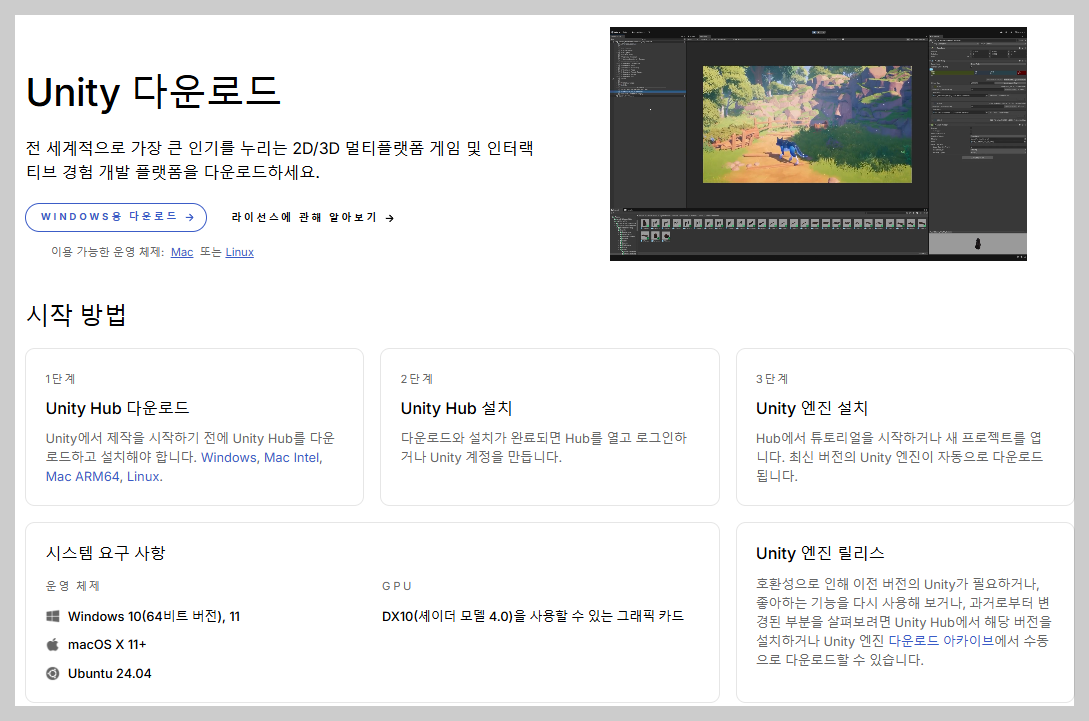Open Windows link in Unity Hub 다운로드 card
This screenshot has width=1089, height=721.
(228, 458)
